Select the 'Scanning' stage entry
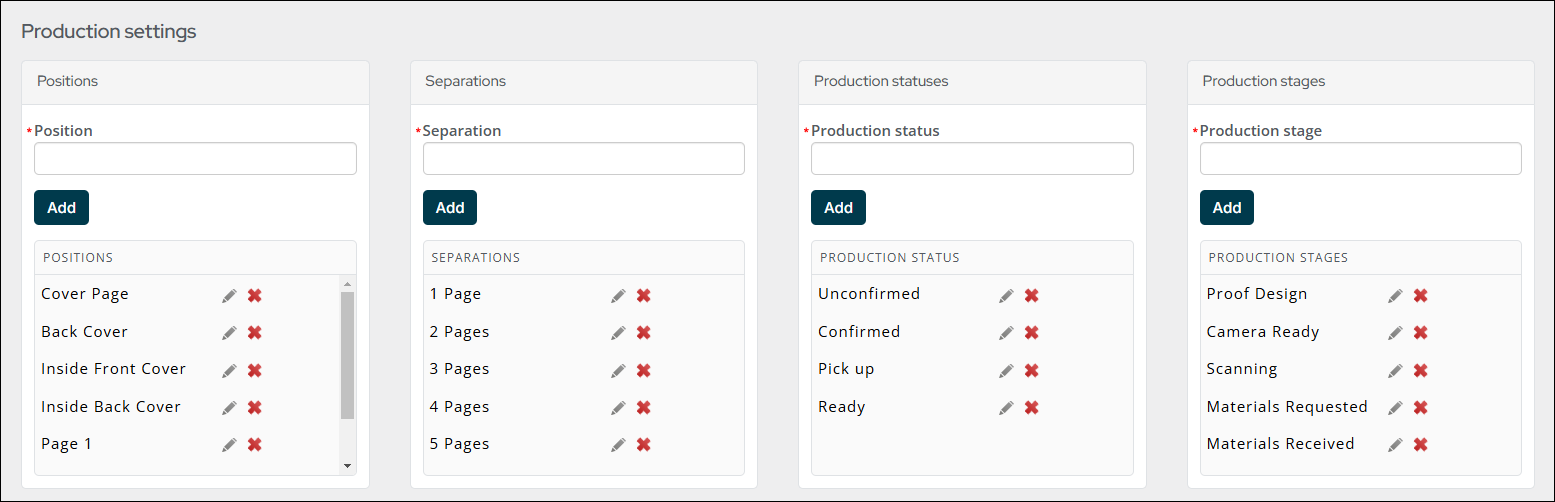Viewport: 1555px width, 502px height. [1242, 369]
